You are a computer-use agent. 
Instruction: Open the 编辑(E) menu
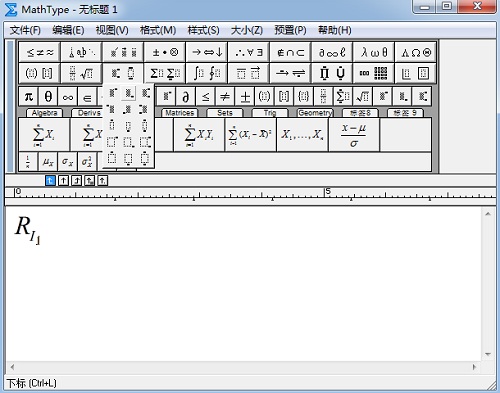coord(68,30)
